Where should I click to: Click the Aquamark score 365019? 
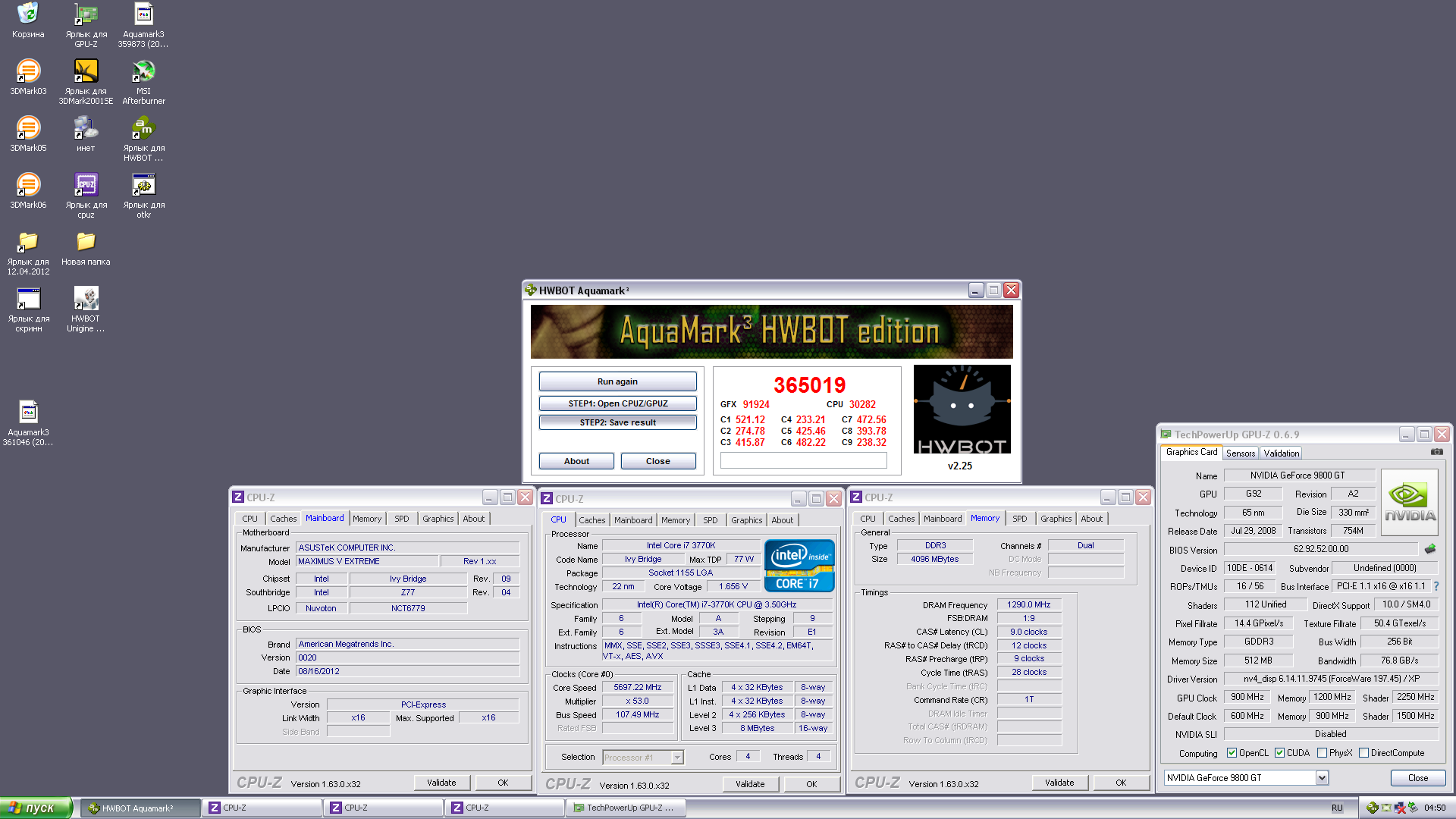pyautogui.click(x=809, y=385)
